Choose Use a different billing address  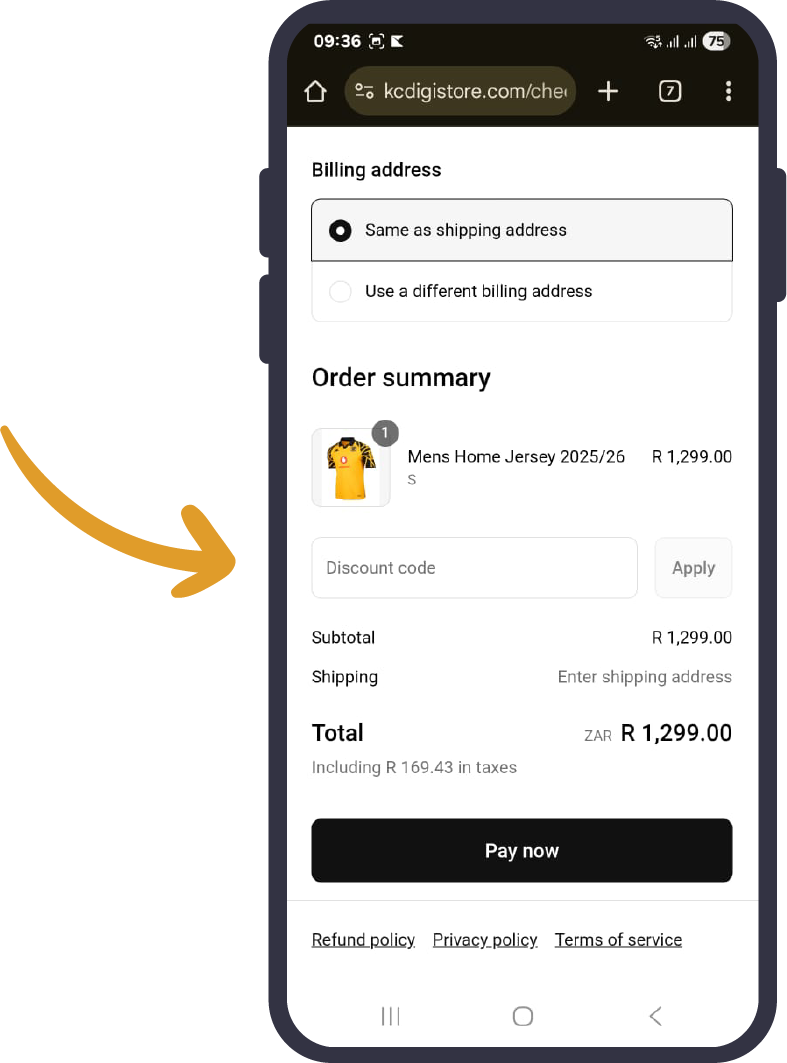pyautogui.click(x=341, y=292)
